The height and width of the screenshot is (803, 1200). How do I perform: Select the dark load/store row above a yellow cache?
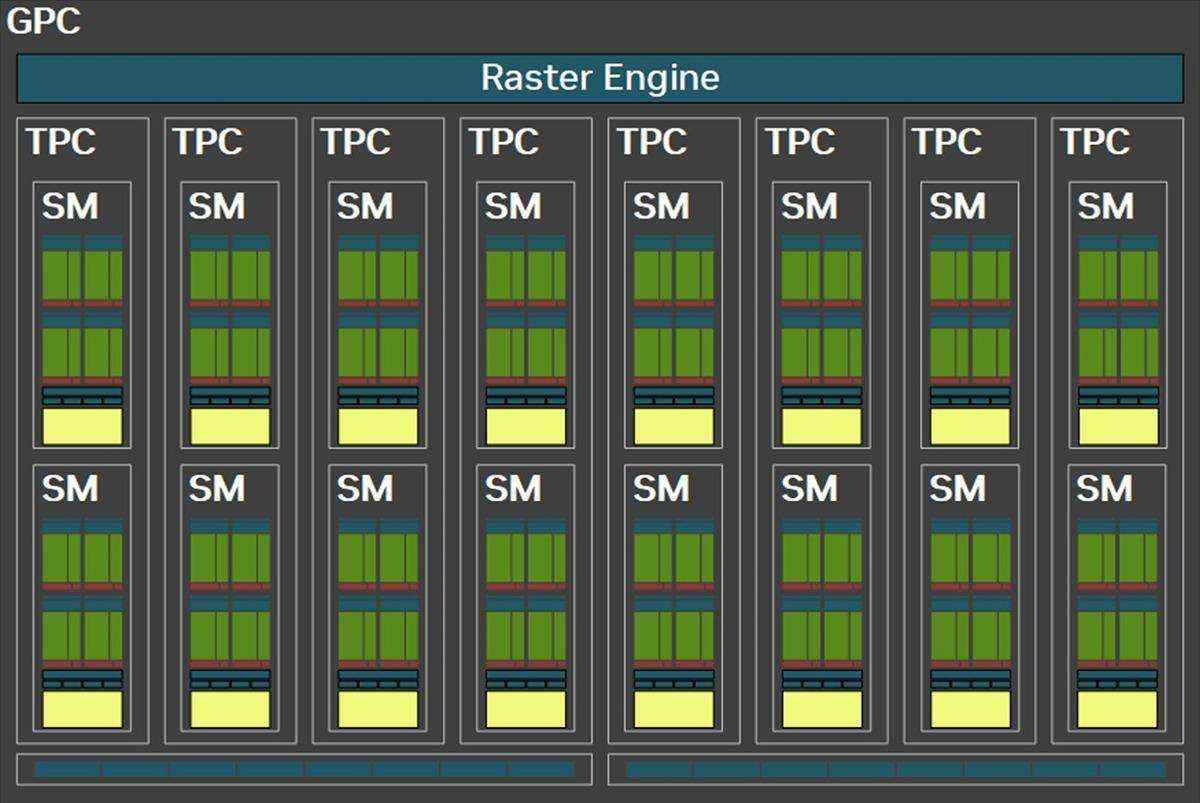point(82,398)
